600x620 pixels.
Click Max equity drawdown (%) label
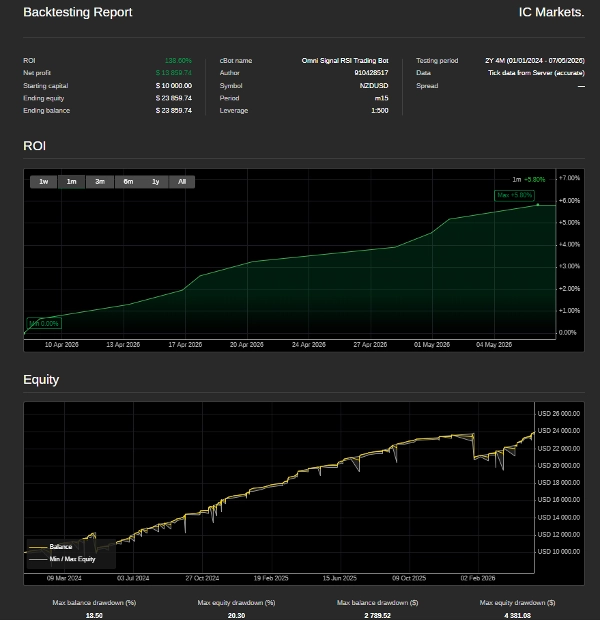tap(236, 603)
